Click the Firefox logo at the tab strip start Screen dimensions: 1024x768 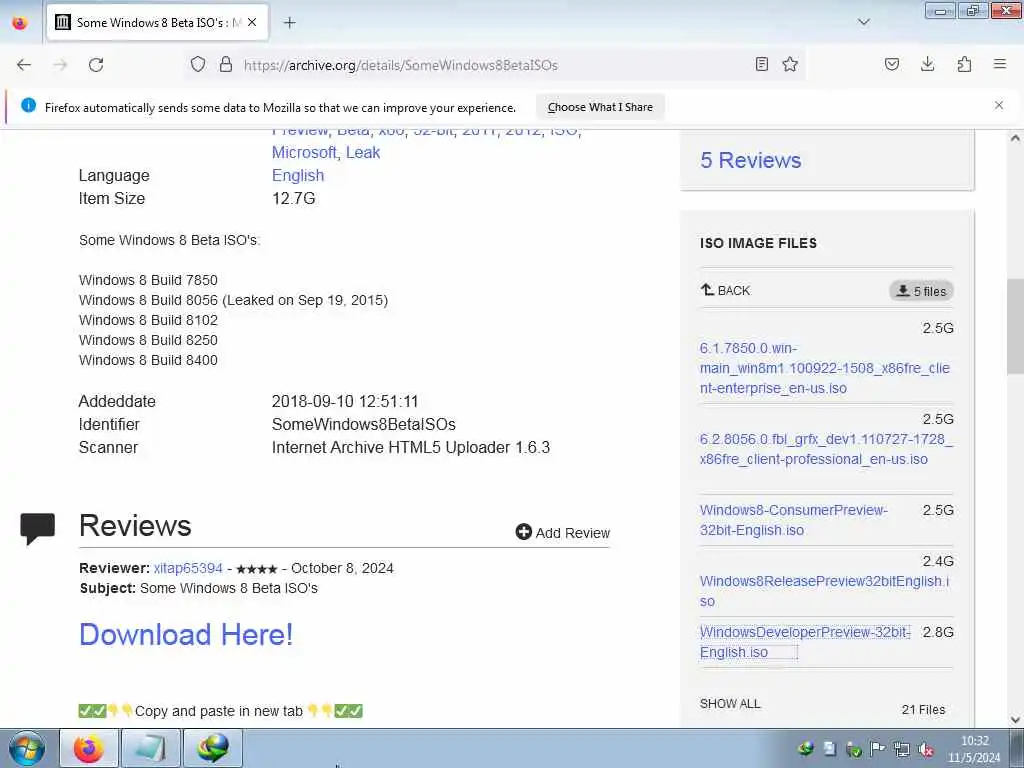(20, 23)
